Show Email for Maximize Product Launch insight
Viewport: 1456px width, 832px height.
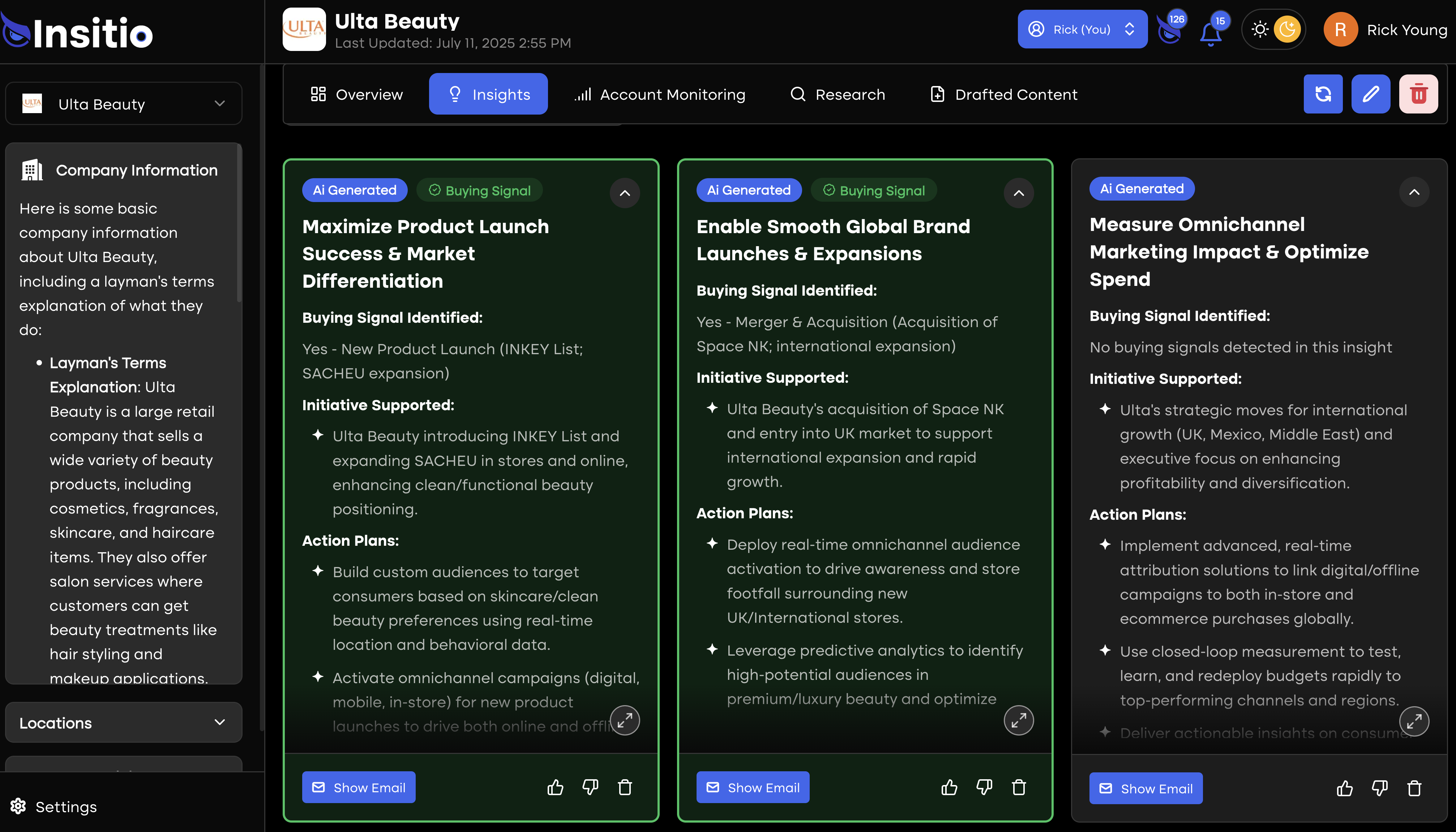358,788
